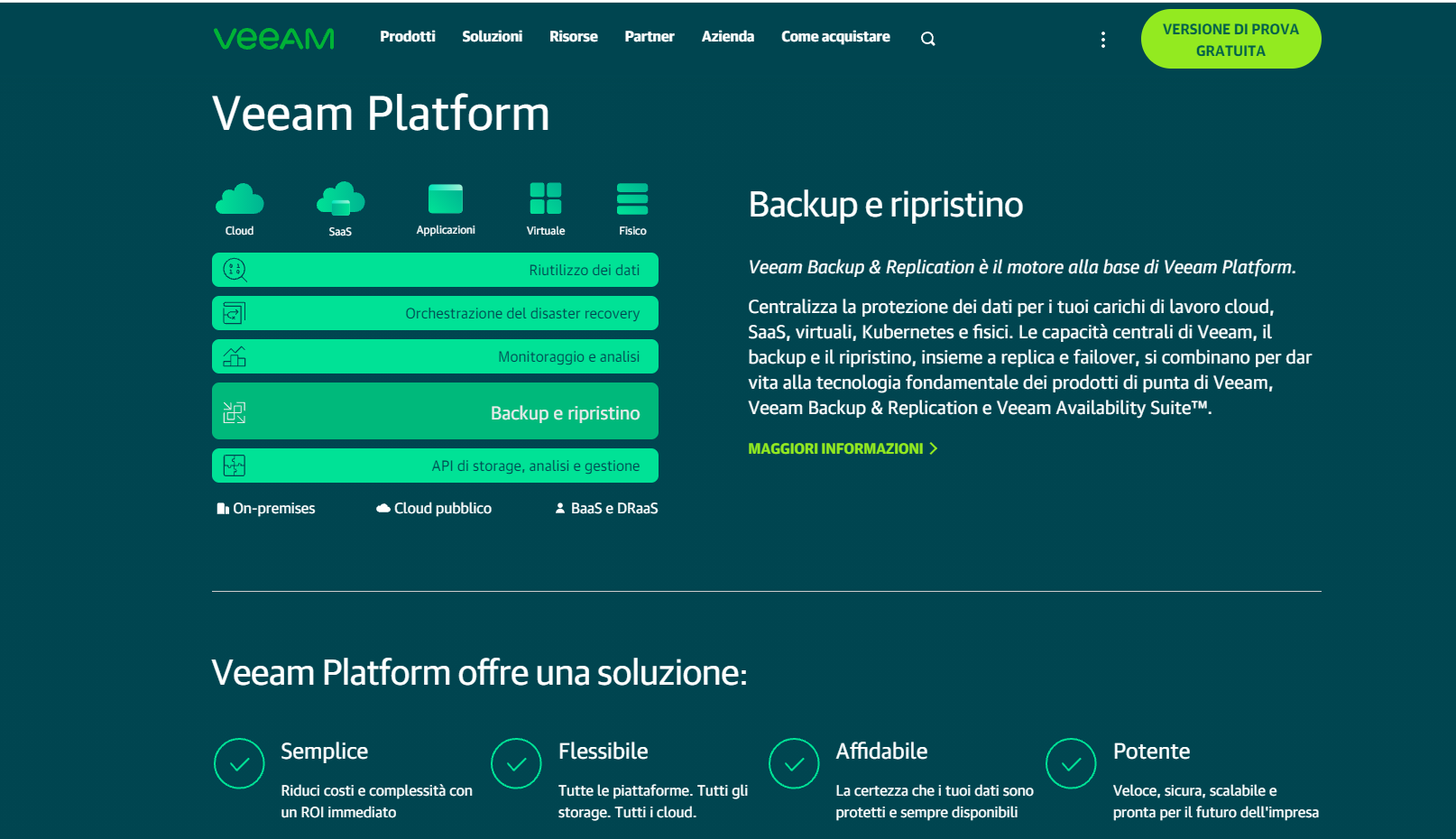Click Versione di prova gratuita button
The image size is (1456, 839).
(x=1230, y=40)
